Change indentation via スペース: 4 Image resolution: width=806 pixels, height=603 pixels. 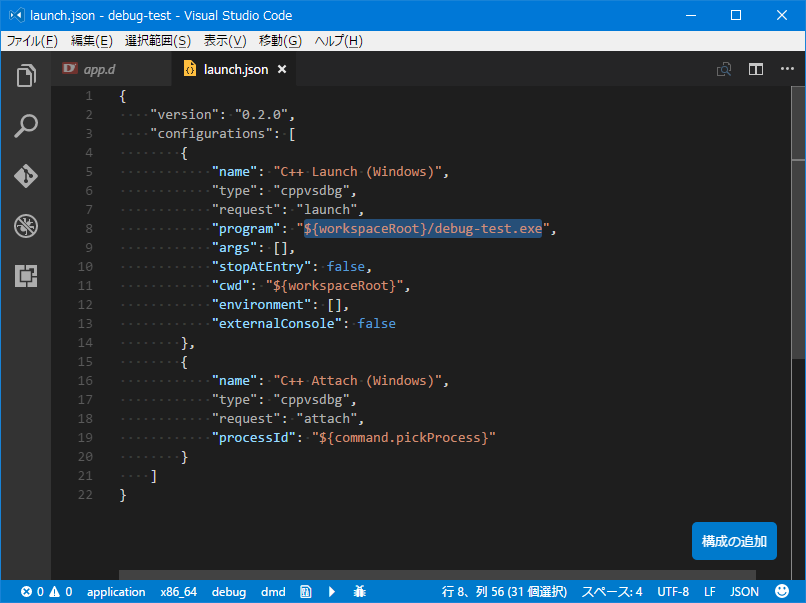[612, 592]
